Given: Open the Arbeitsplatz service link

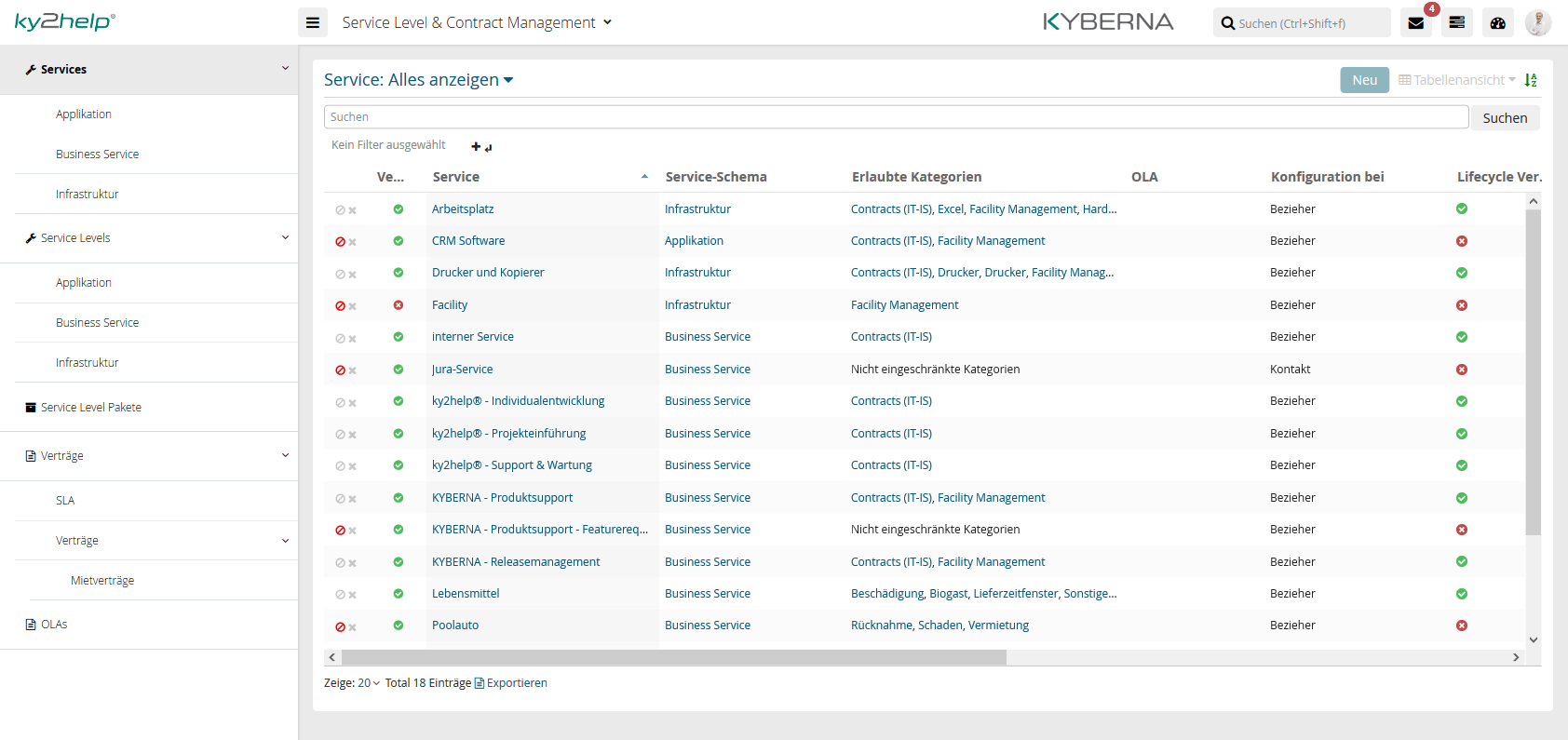Looking at the screenshot, I should [x=463, y=209].
